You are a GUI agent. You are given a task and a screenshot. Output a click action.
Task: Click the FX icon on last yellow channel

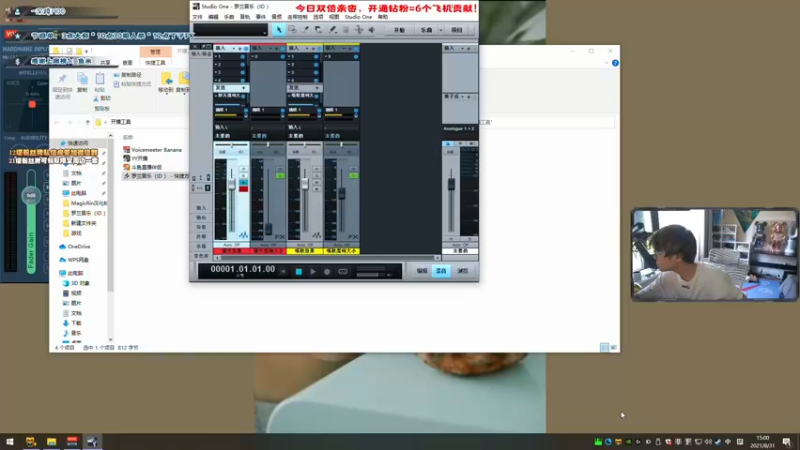(x=353, y=237)
